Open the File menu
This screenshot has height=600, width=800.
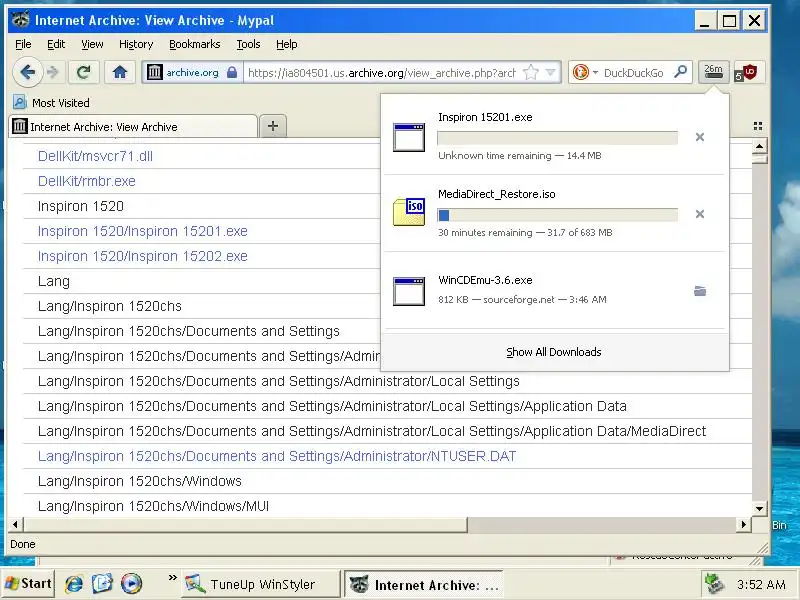(23, 44)
